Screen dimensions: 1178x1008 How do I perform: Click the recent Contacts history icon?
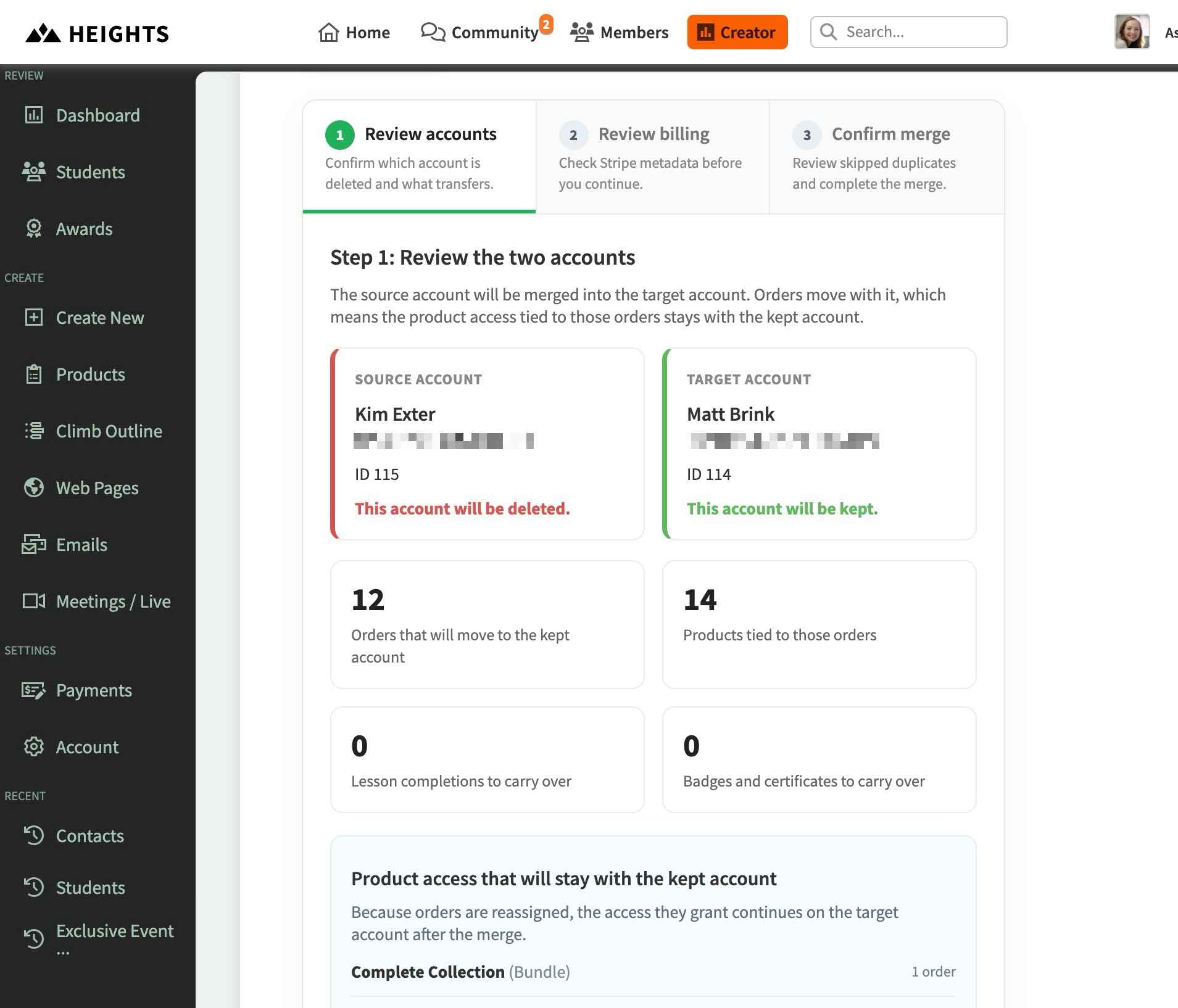click(34, 835)
